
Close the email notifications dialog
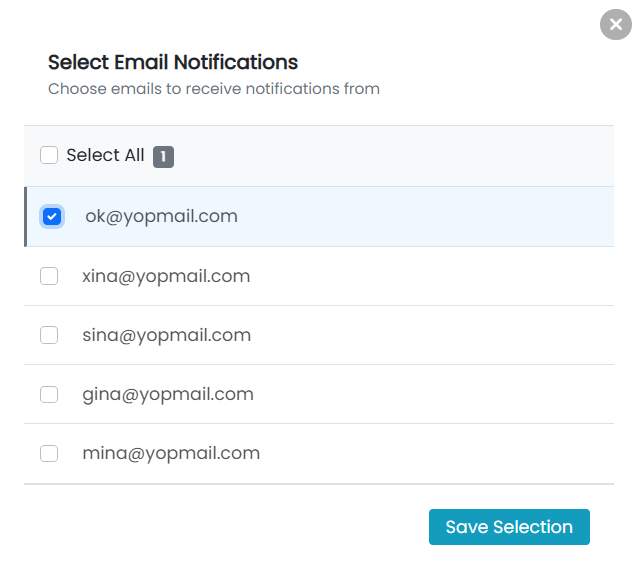pos(616,24)
